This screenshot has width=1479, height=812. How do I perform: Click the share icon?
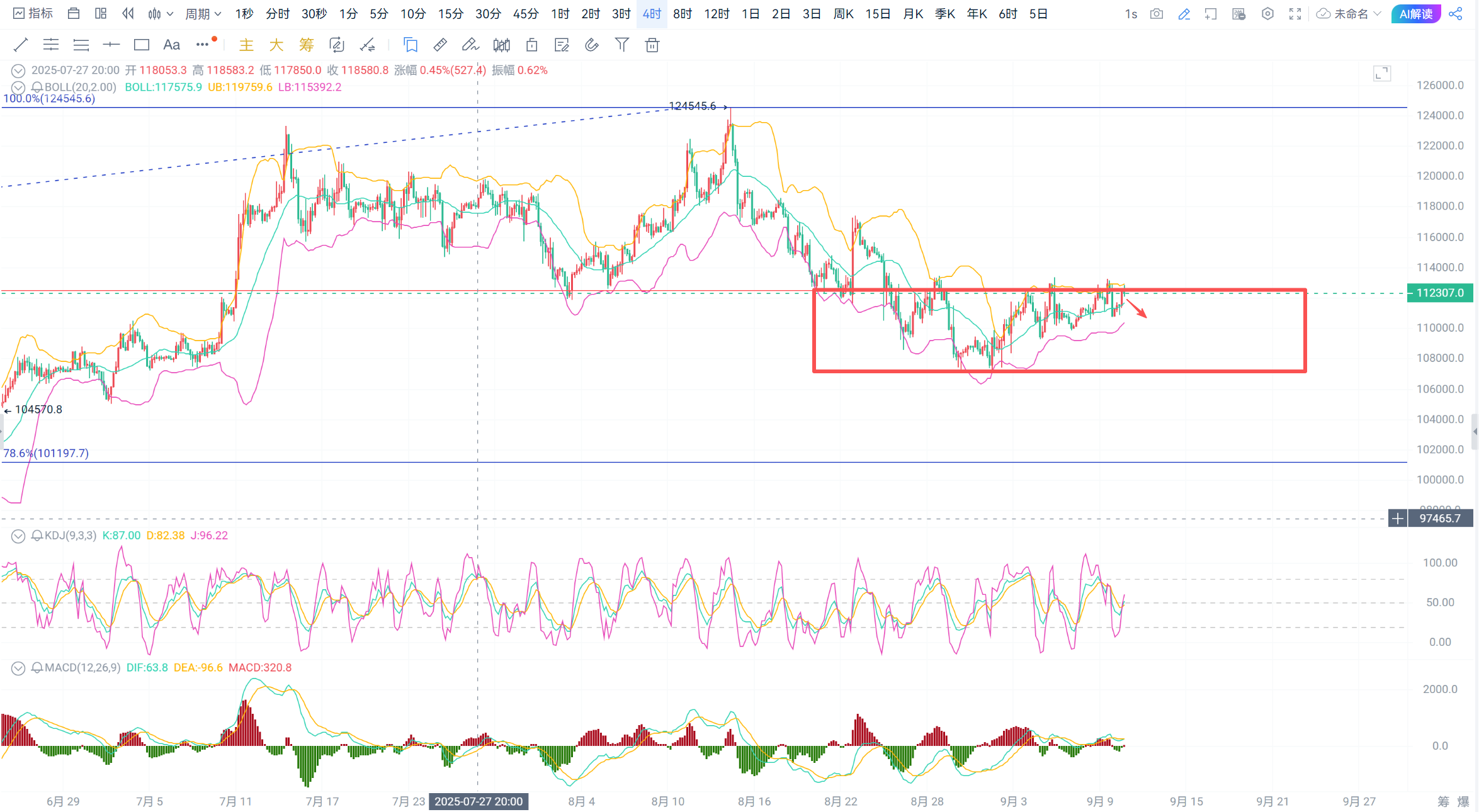[1455, 14]
